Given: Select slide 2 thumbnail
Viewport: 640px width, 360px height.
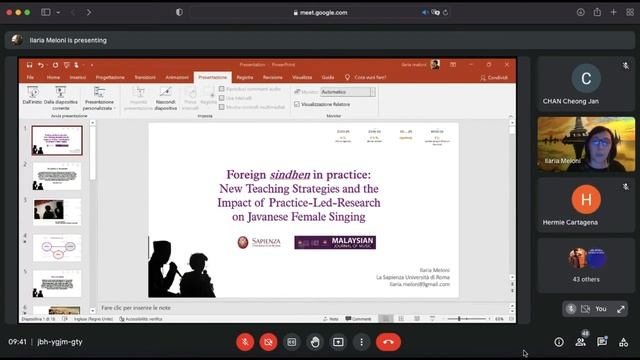Looking at the screenshot, I should [57, 176].
